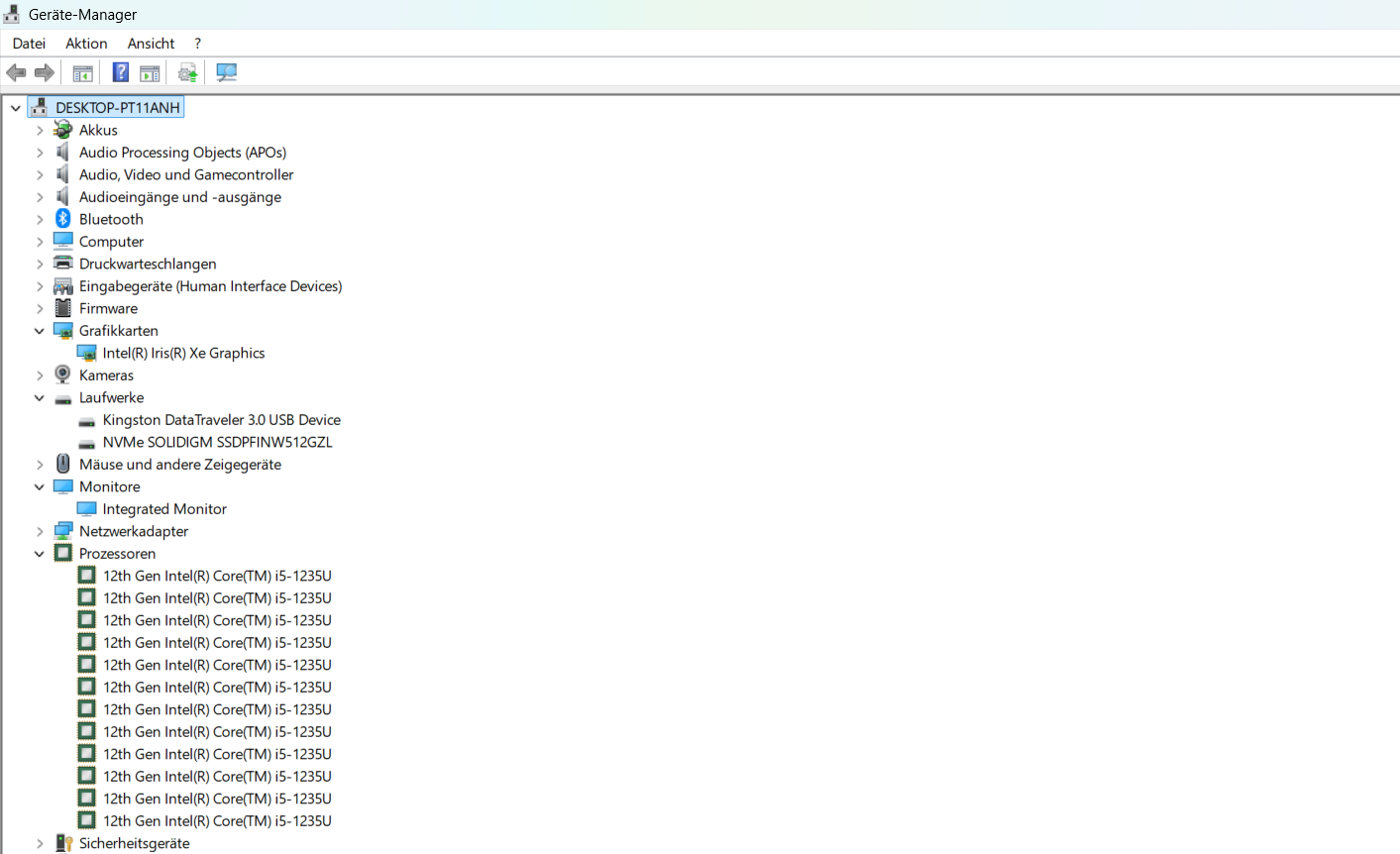Open the Datei menu

[29, 44]
